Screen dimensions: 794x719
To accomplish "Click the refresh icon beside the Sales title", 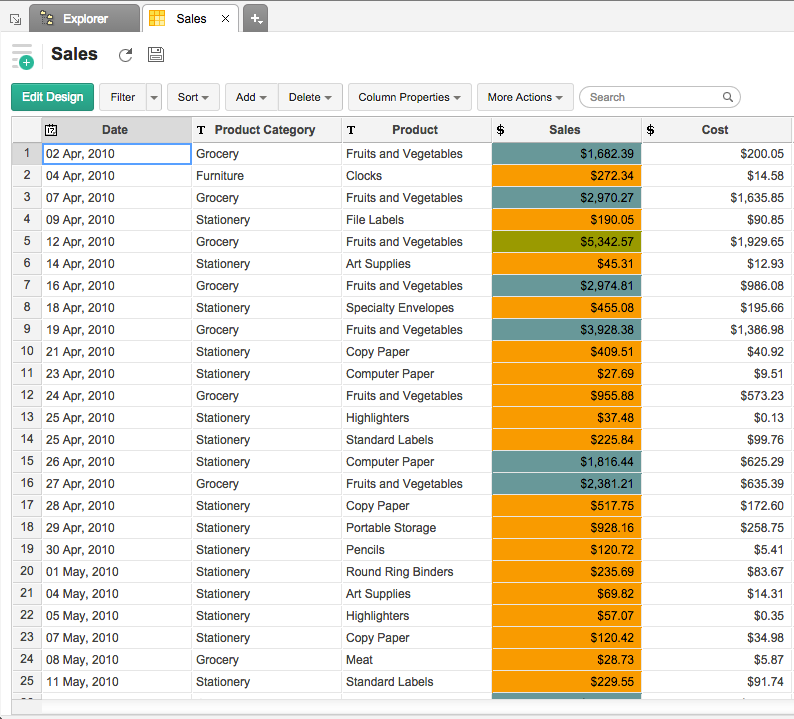I will [x=125, y=56].
